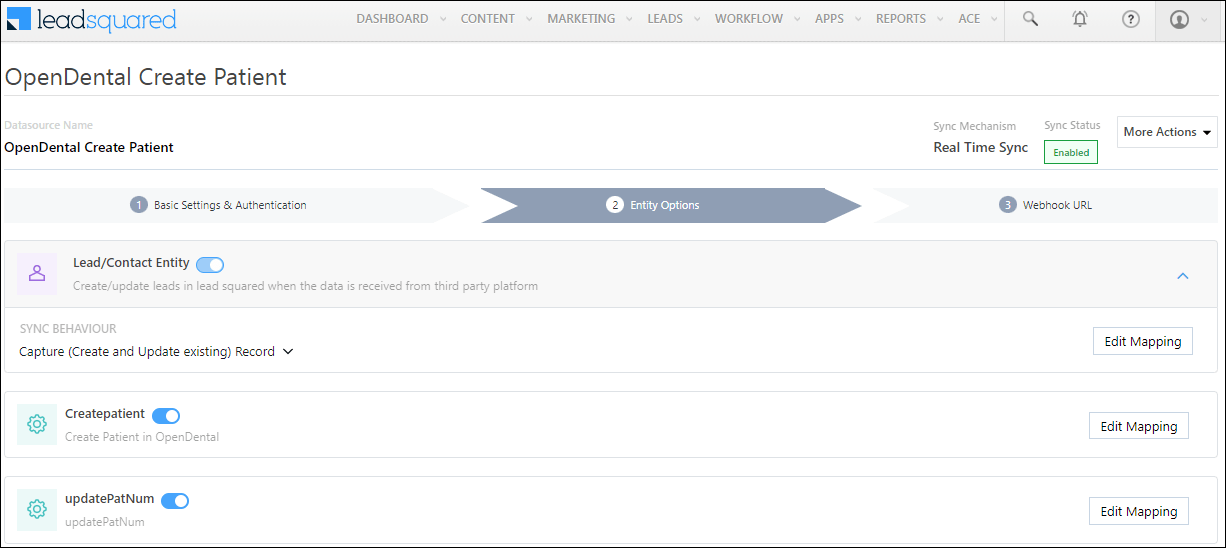
Task: Open the Leads menu
Action: click(673, 19)
